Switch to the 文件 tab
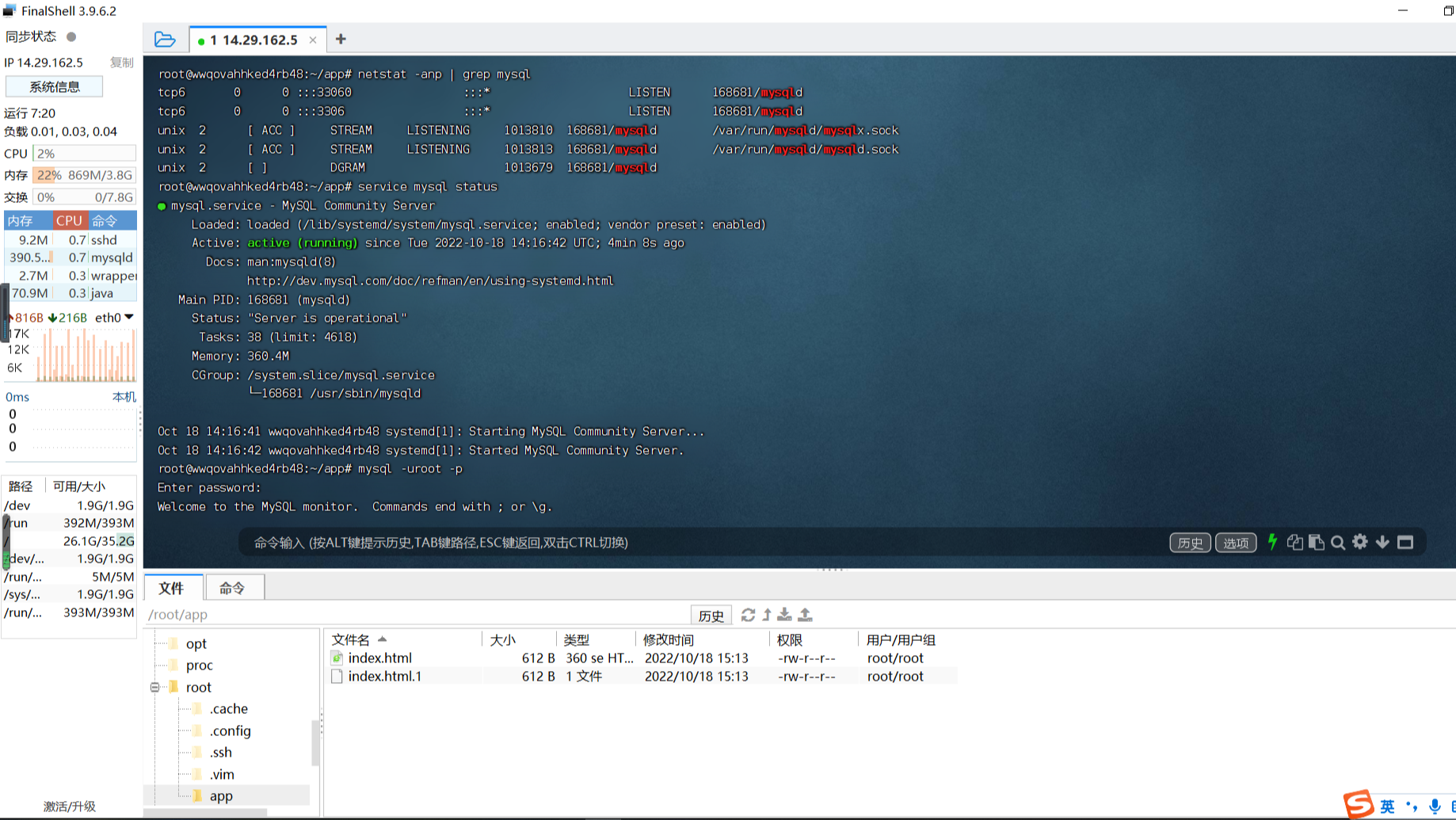The image size is (1456, 820). tap(172, 588)
